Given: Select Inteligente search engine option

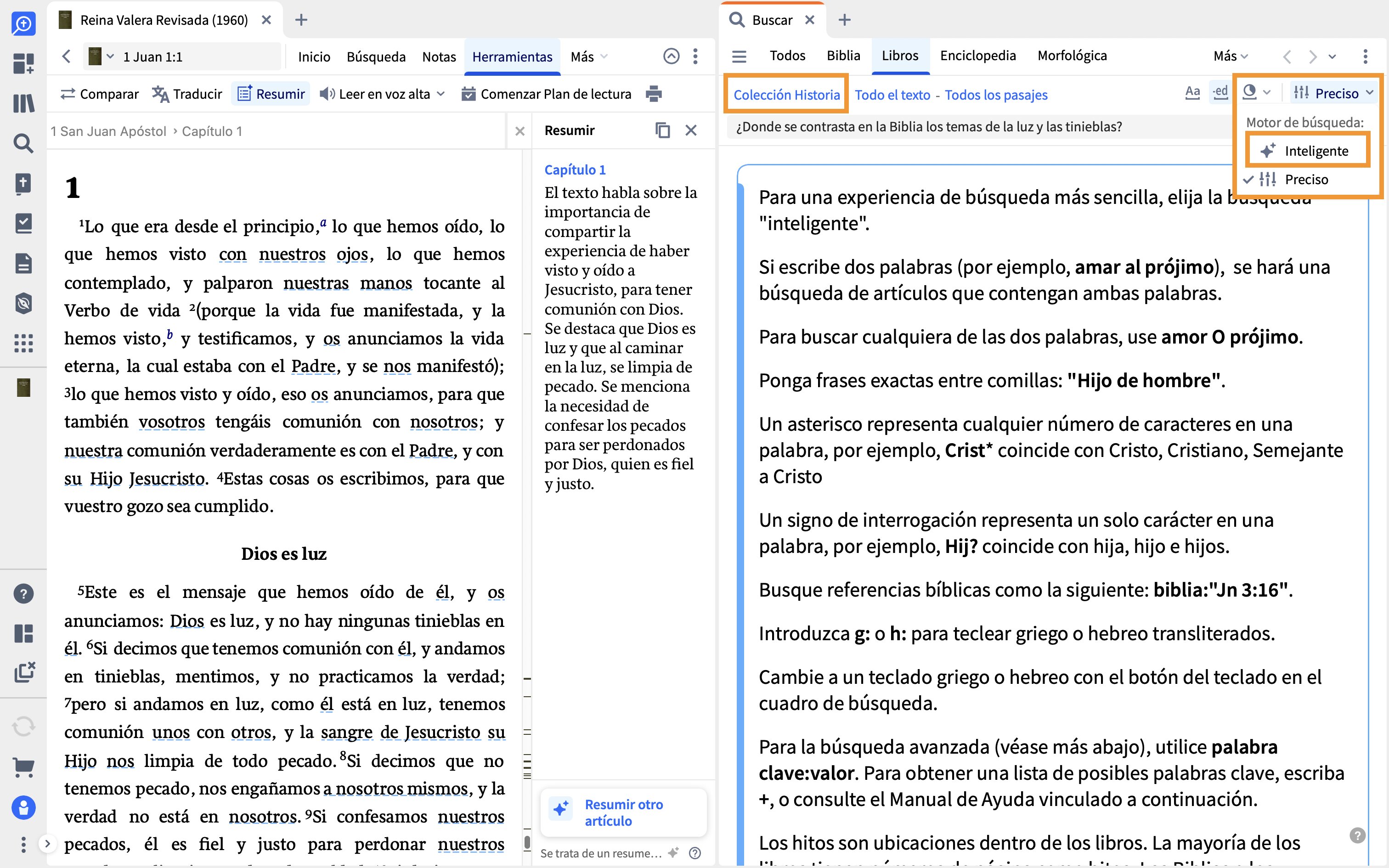Looking at the screenshot, I should [x=1308, y=151].
